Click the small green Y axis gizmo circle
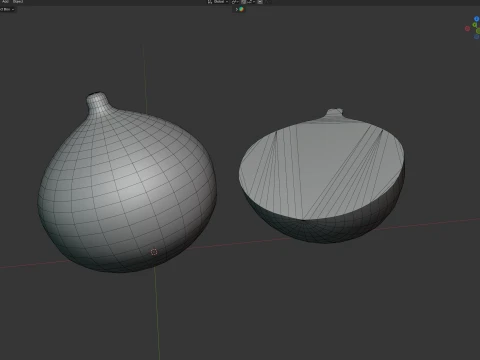480x360 pixels. (x=475, y=25)
